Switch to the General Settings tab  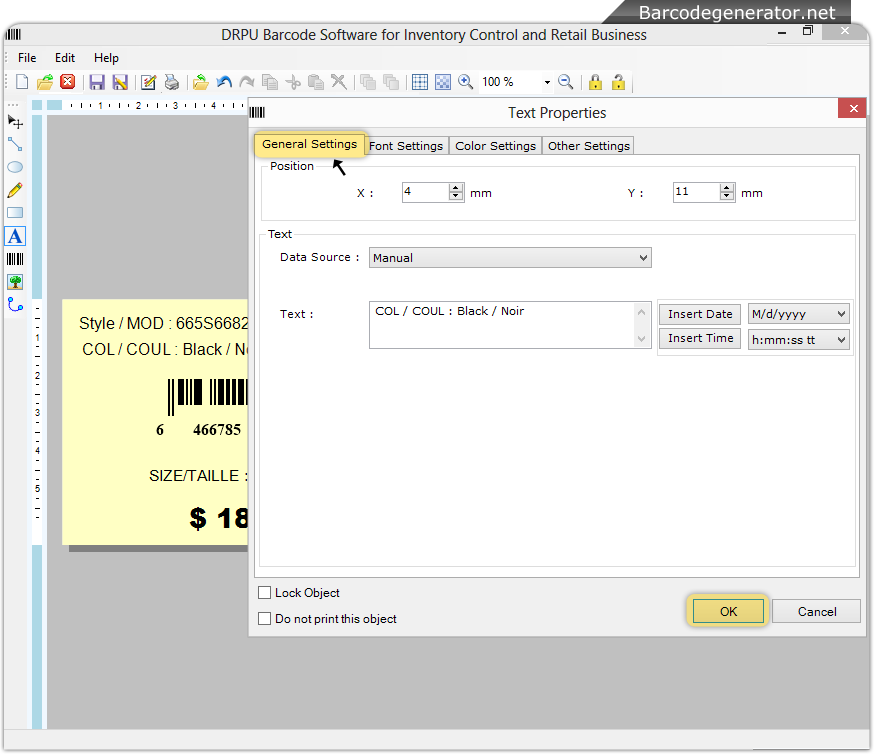pyautogui.click(x=309, y=144)
